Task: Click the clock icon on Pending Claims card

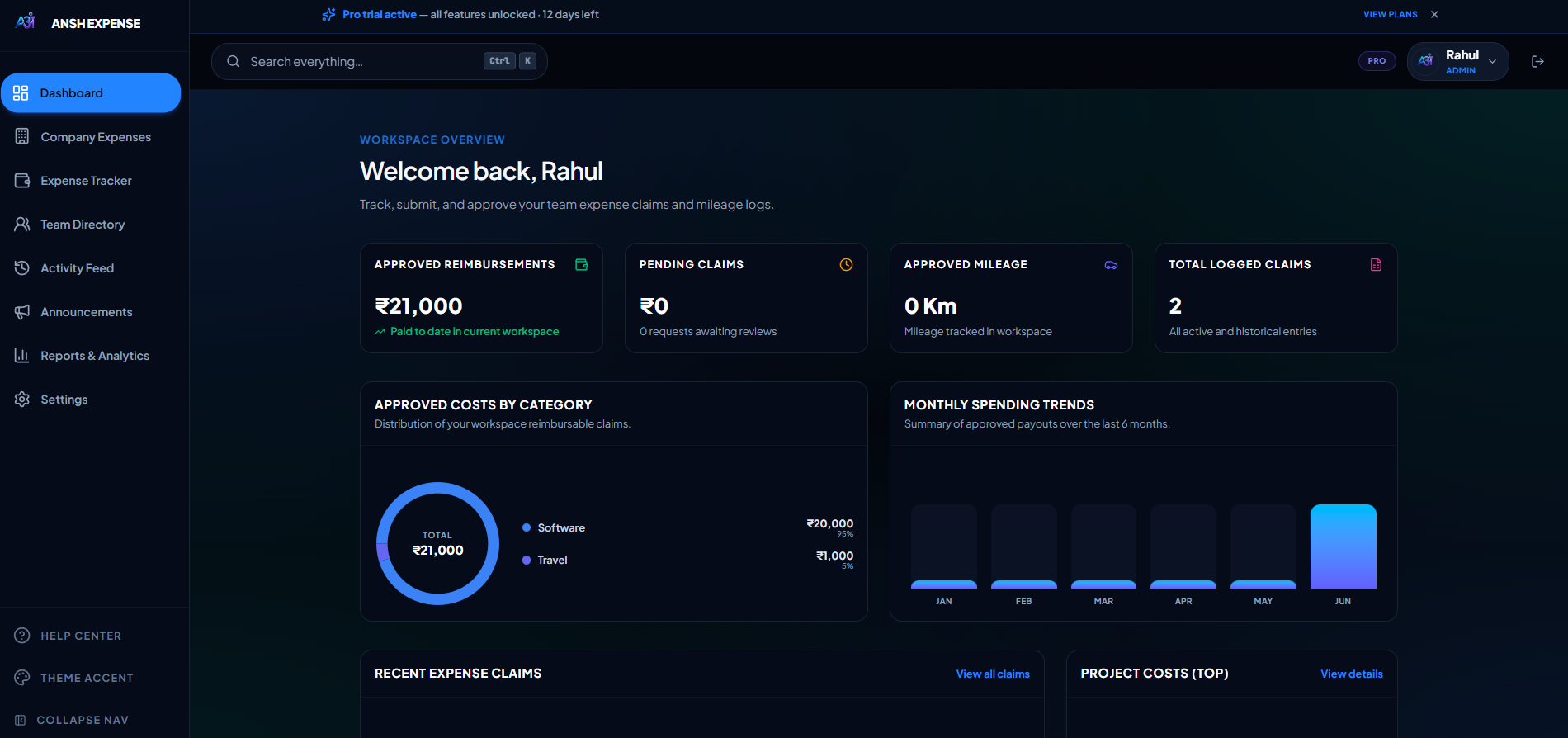Action: click(x=847, y=264)
